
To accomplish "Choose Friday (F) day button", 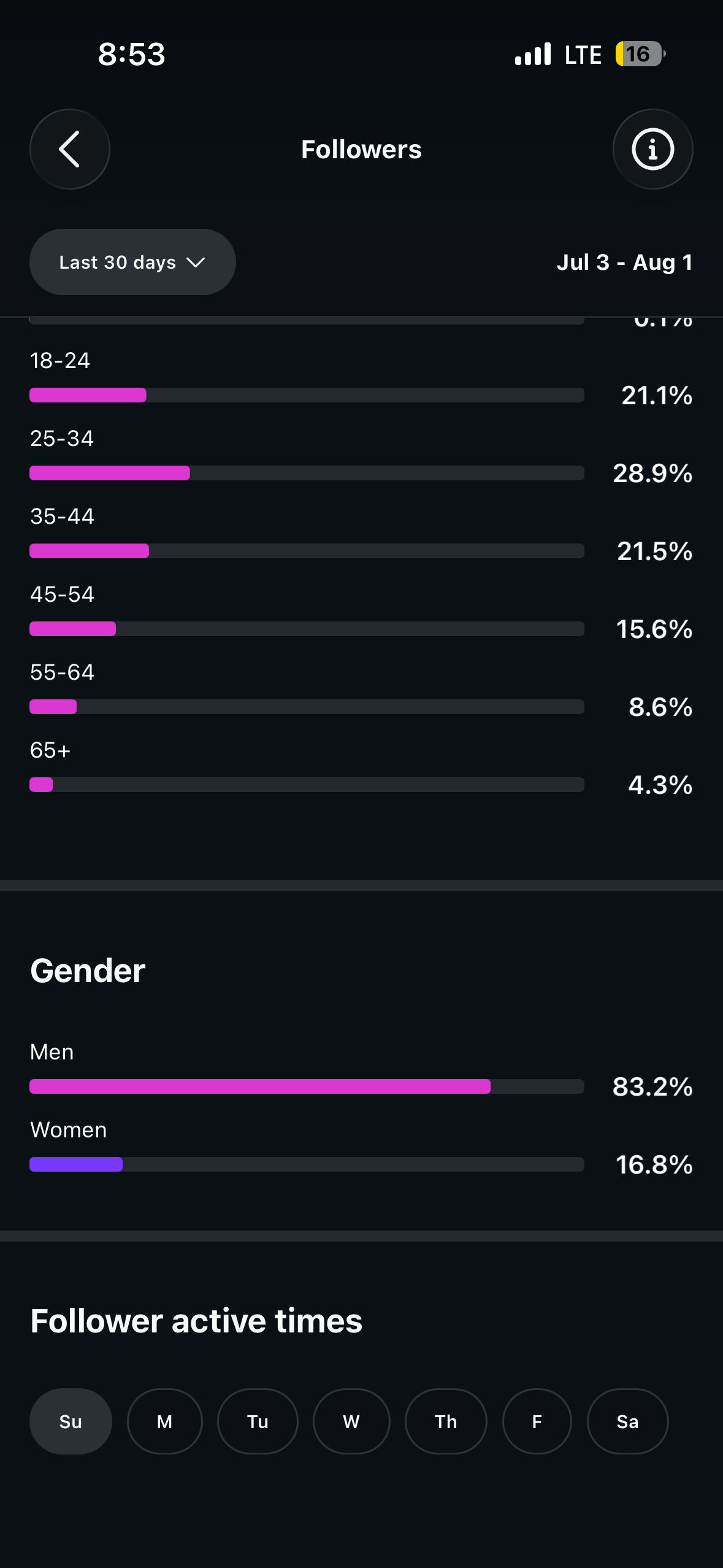I will point(537,1421).
